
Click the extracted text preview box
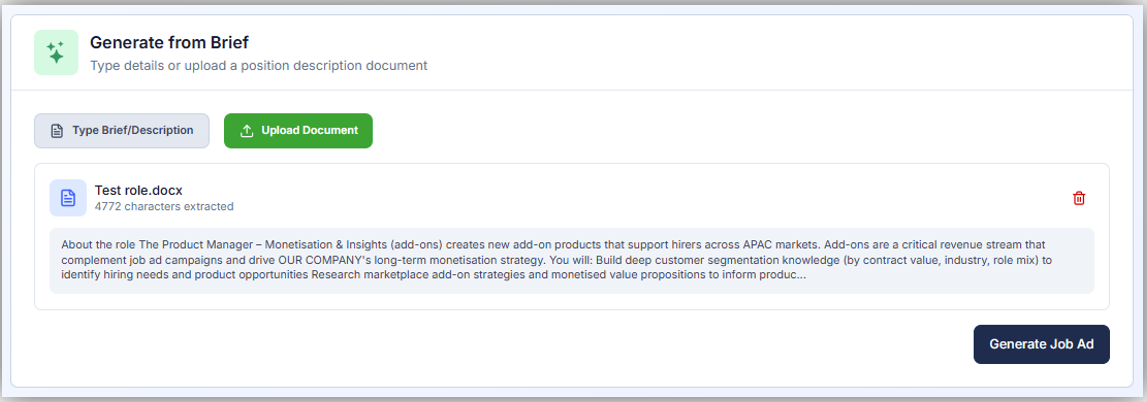571,260
